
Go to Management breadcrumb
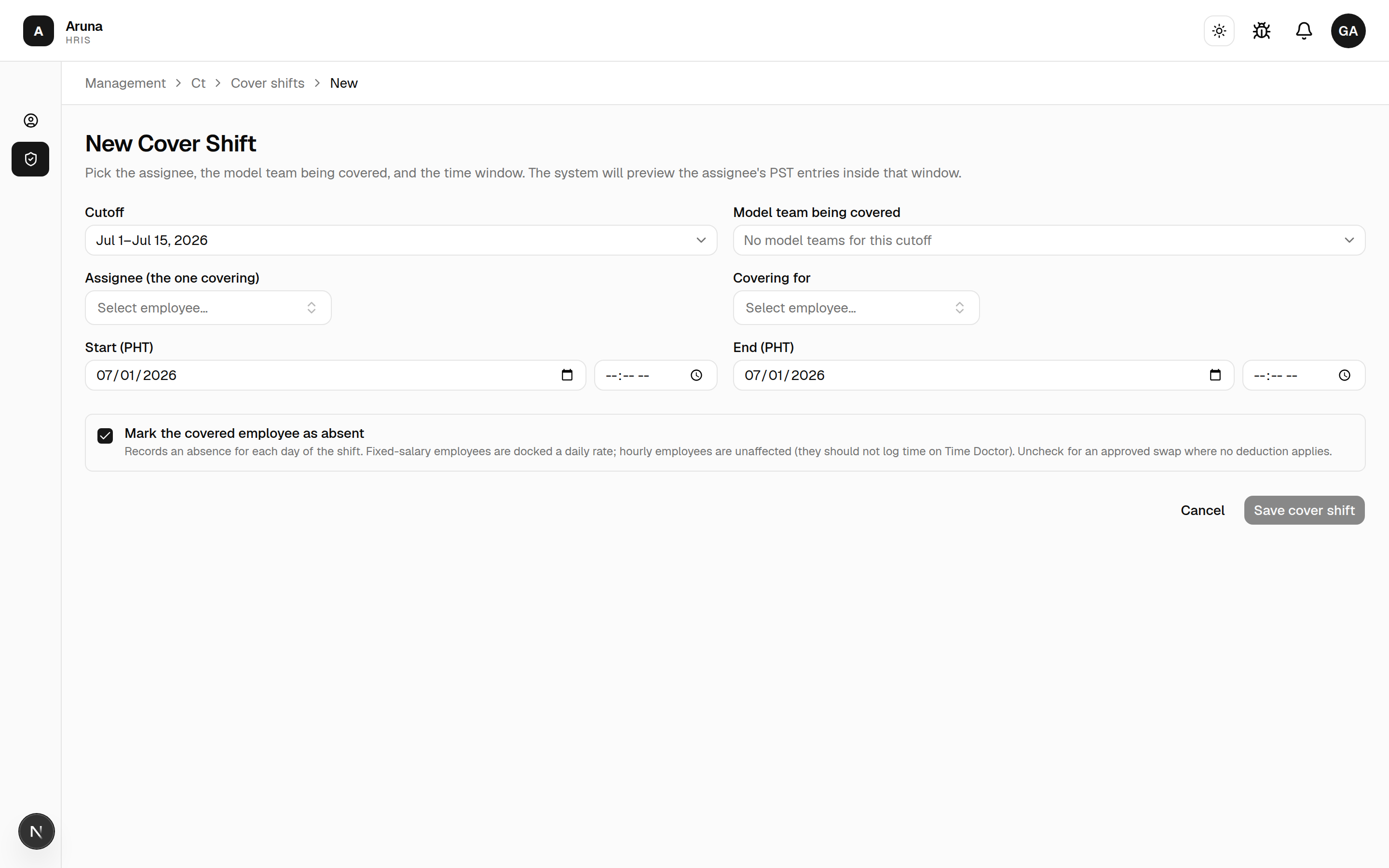[125, 83]
